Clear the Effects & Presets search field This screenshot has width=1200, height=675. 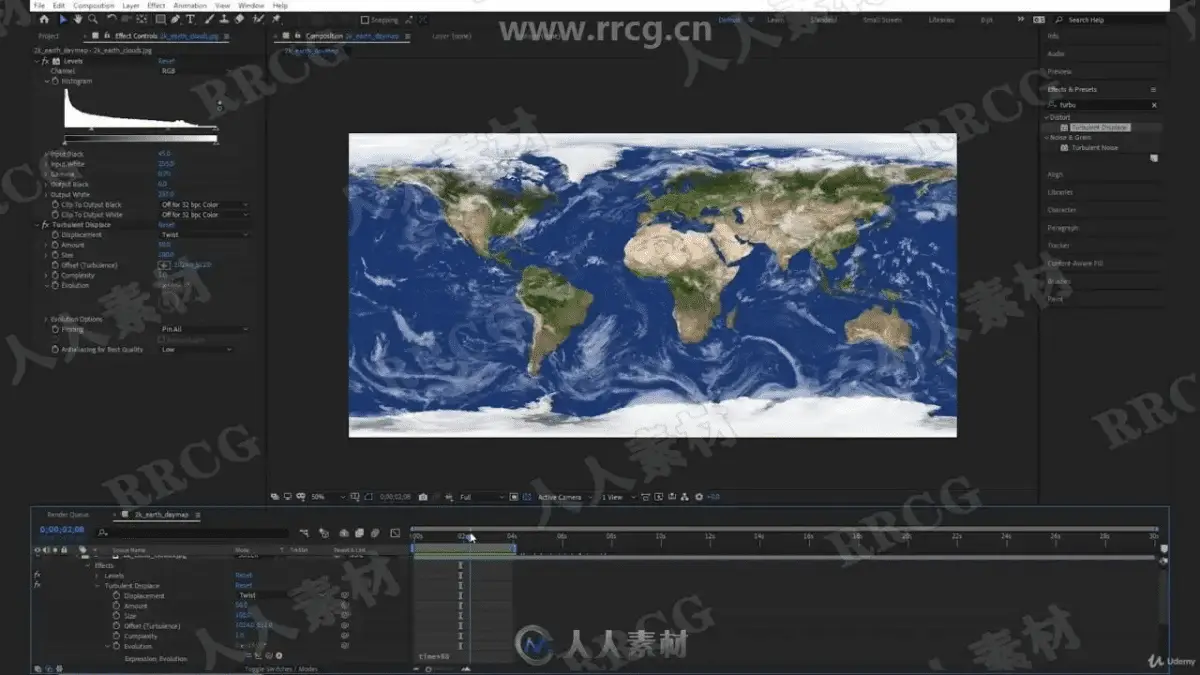point(1154,105)
